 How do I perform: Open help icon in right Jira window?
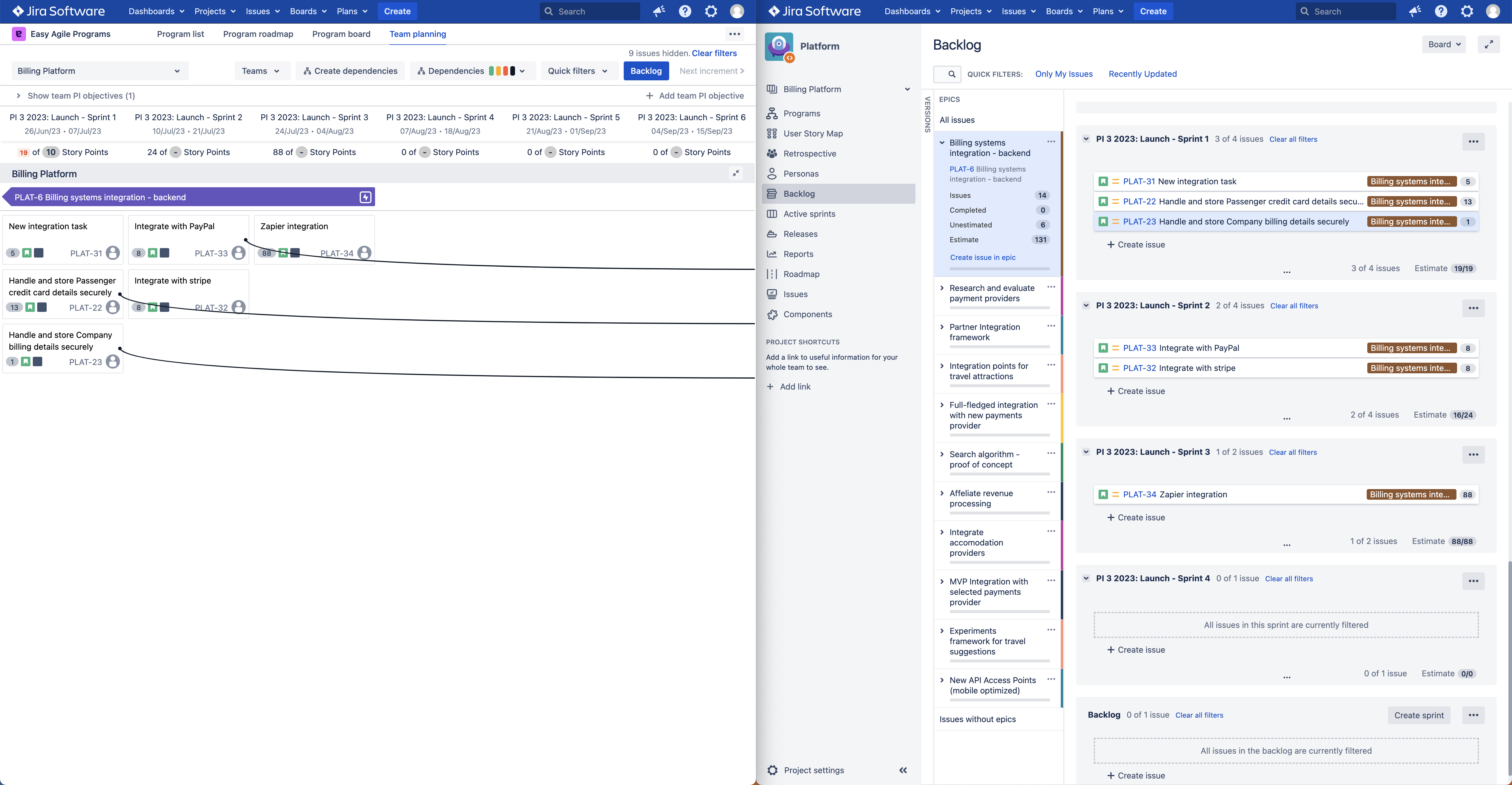tap(1441, 11)
